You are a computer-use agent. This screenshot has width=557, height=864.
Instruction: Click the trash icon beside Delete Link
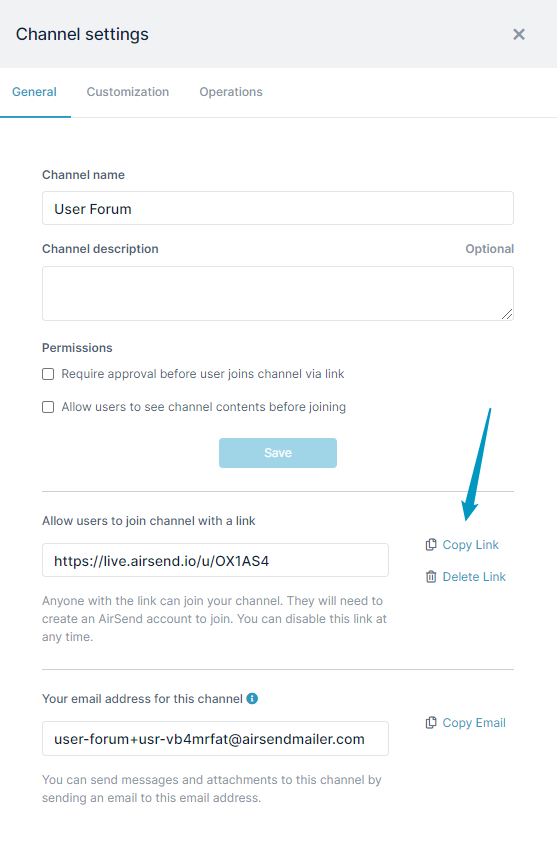(431, 576)
